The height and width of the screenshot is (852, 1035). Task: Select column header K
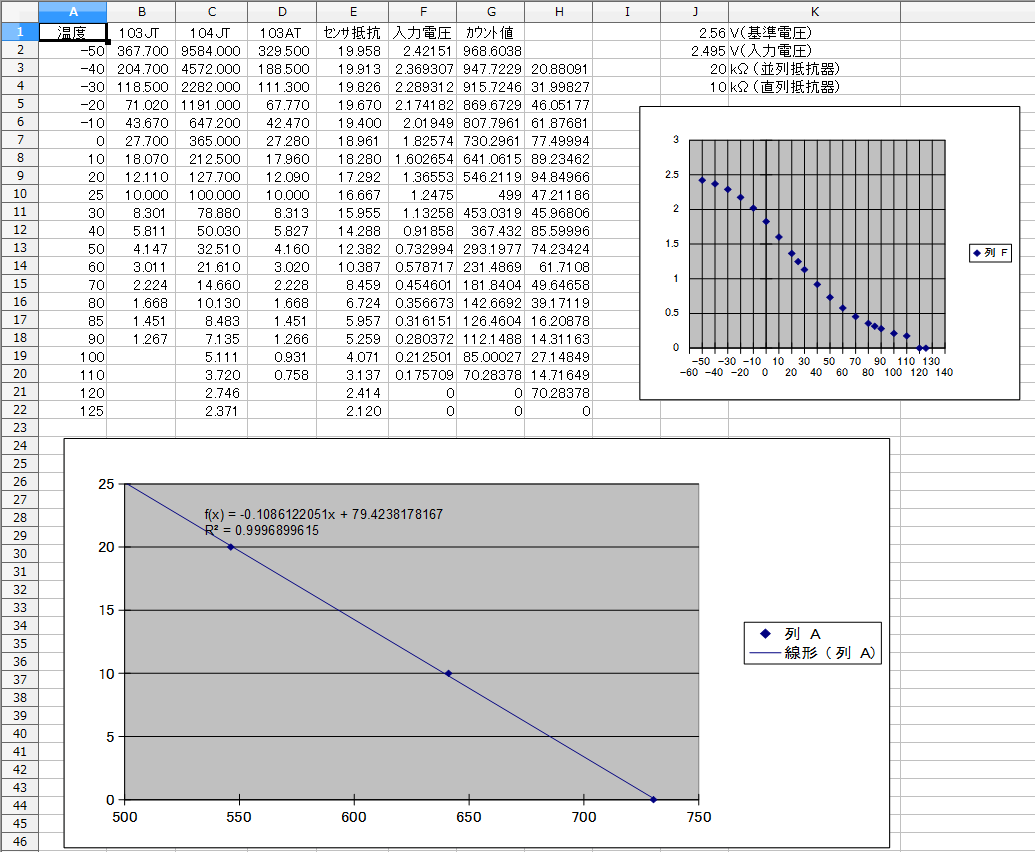coord(813,11)
